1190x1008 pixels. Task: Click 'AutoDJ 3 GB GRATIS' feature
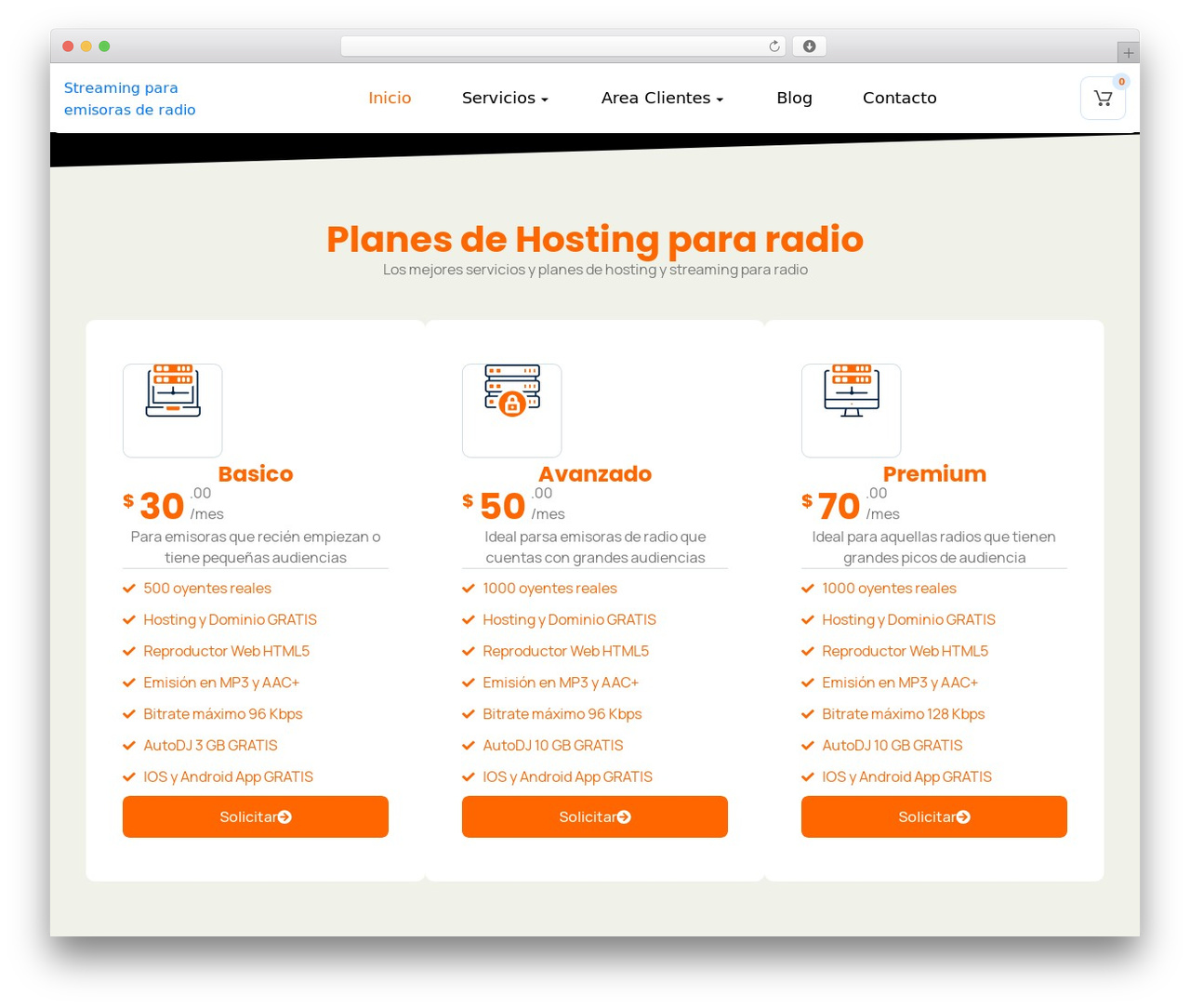click(210, 746)
